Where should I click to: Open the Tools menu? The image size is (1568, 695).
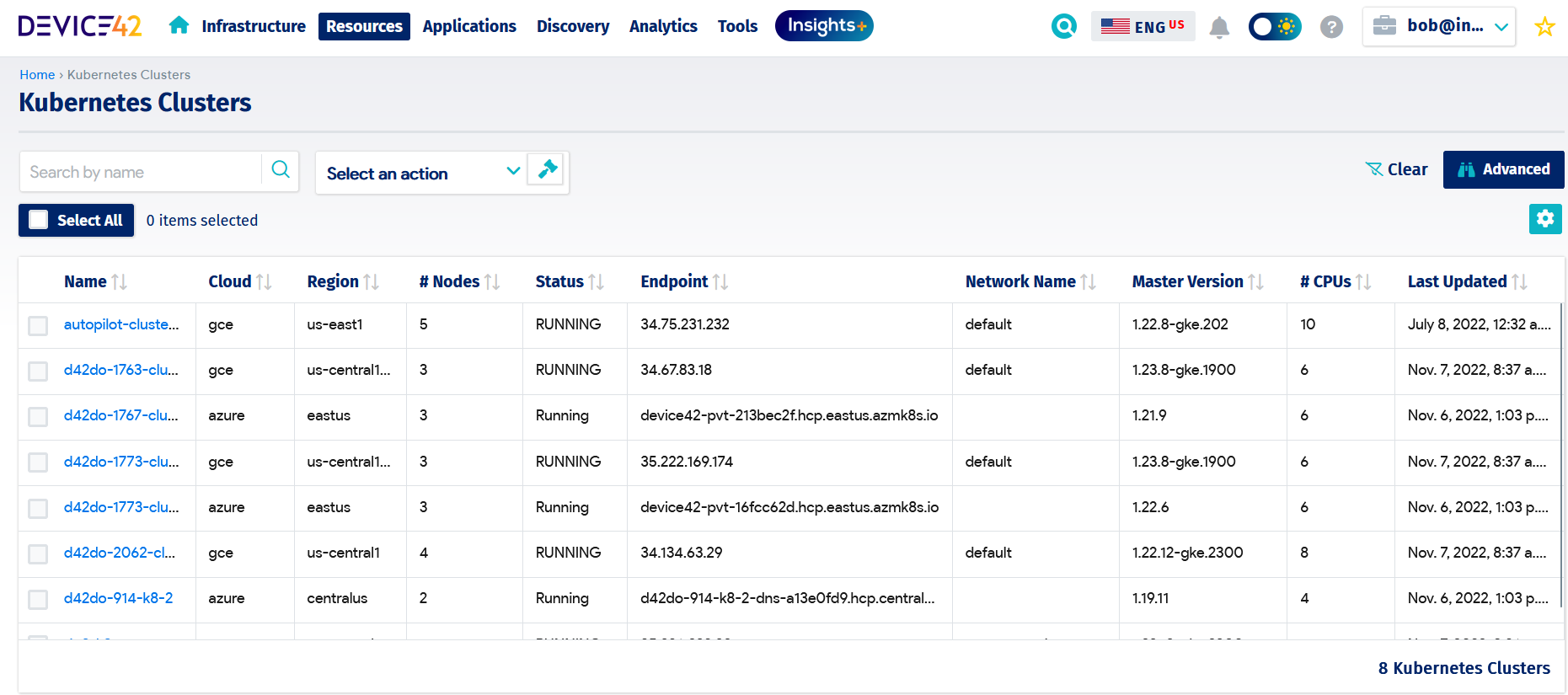pyautogui.click(x=737, y=26)
